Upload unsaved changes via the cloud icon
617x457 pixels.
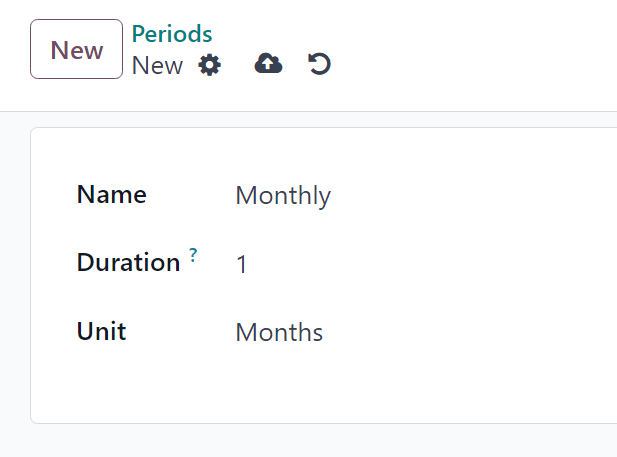coord(268,65)
